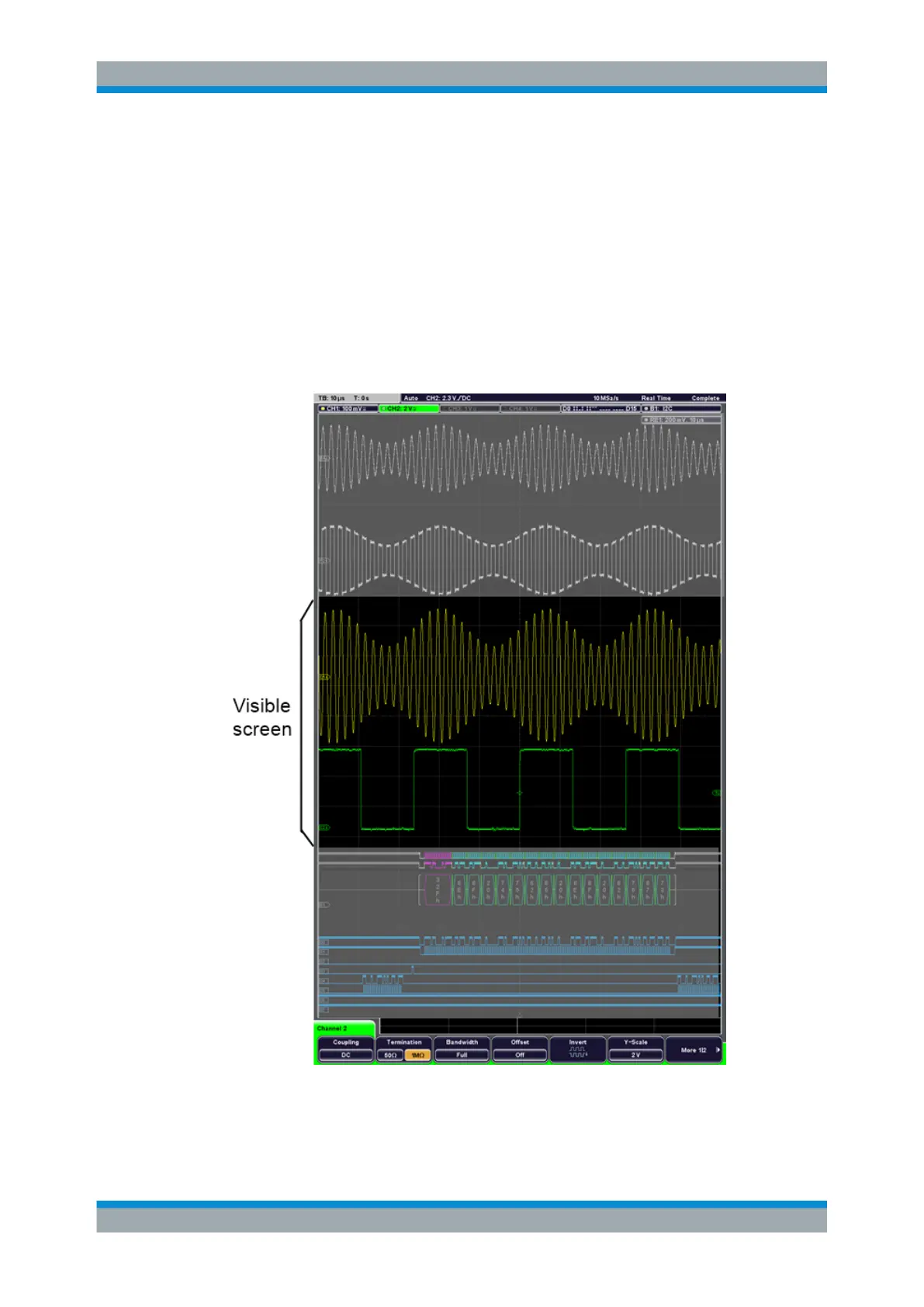
Task: Open the Coupling DC setting
Action: [x=346, y=1049]
